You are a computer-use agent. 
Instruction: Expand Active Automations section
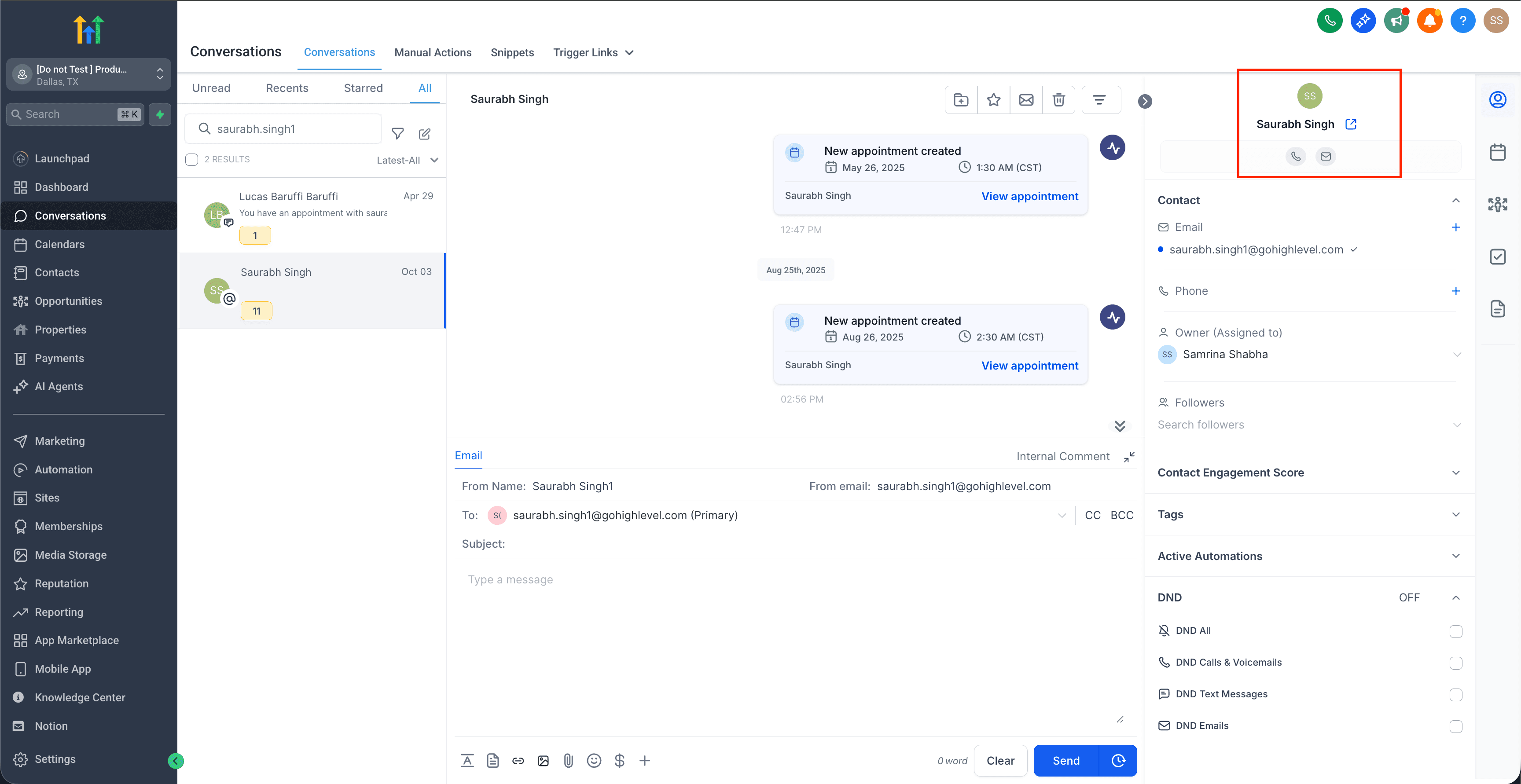point(1455,556)
